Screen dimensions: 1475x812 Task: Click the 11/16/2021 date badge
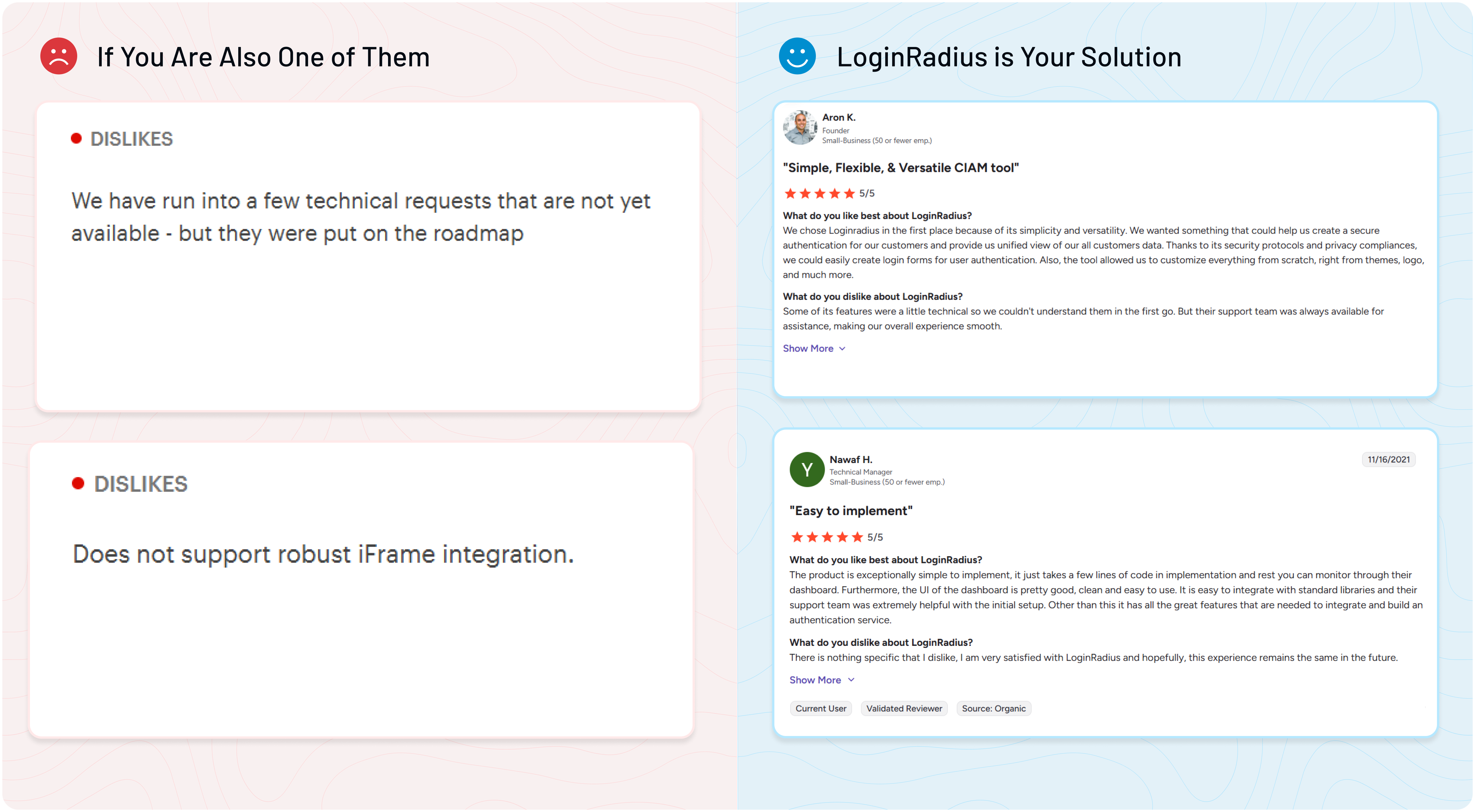tap(1389, 460)
